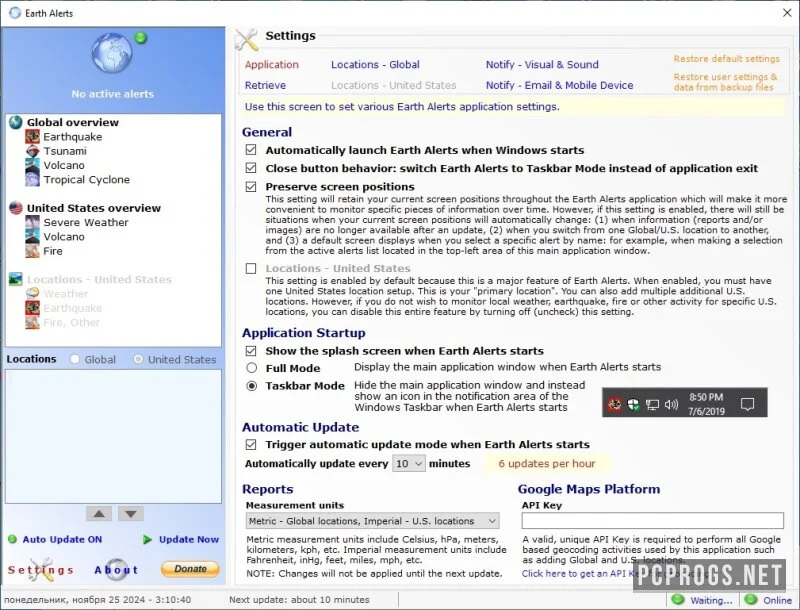Click the Auto Update ON label
The image size is (800, 610).
62,539
